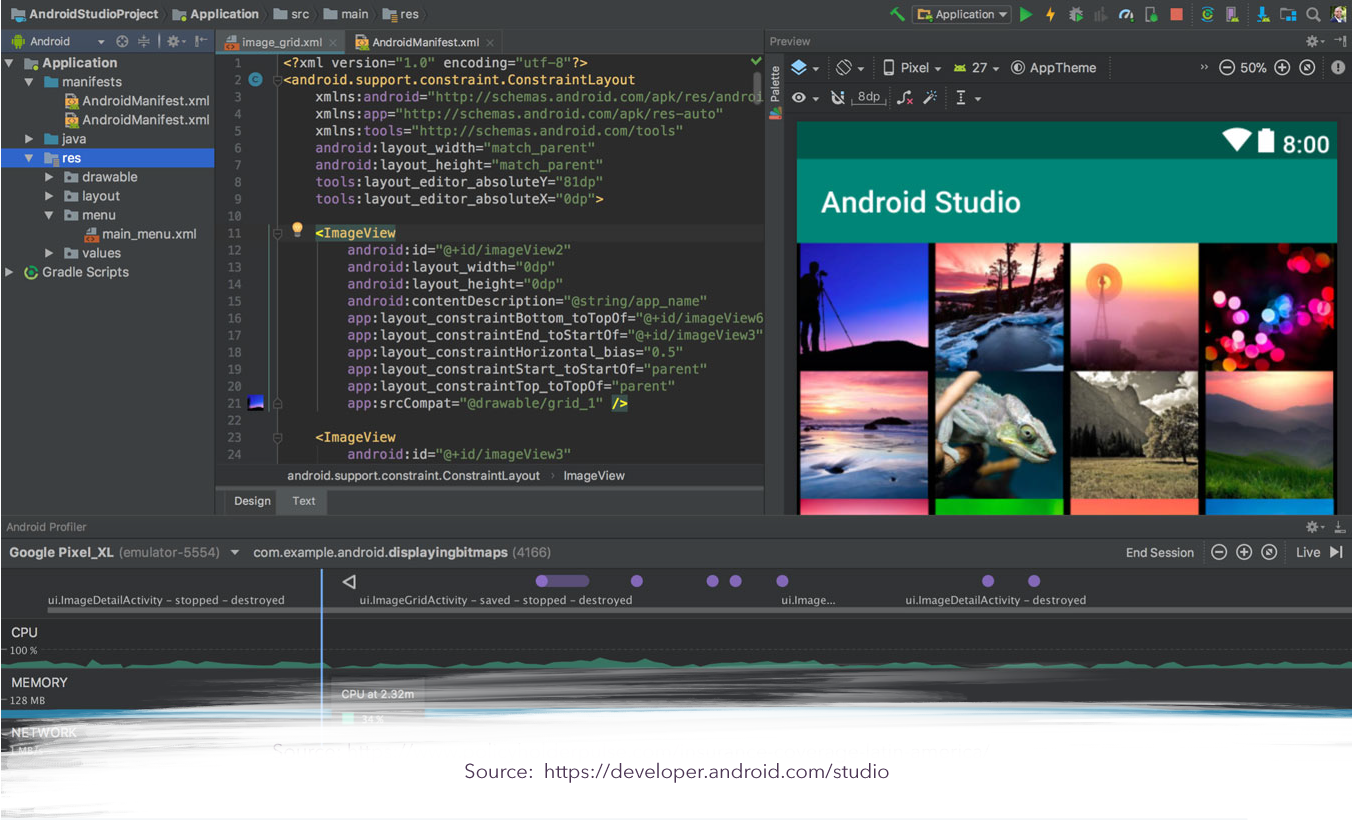
Task: Click the user account avatar
Action: click(x=1339, y=14)
